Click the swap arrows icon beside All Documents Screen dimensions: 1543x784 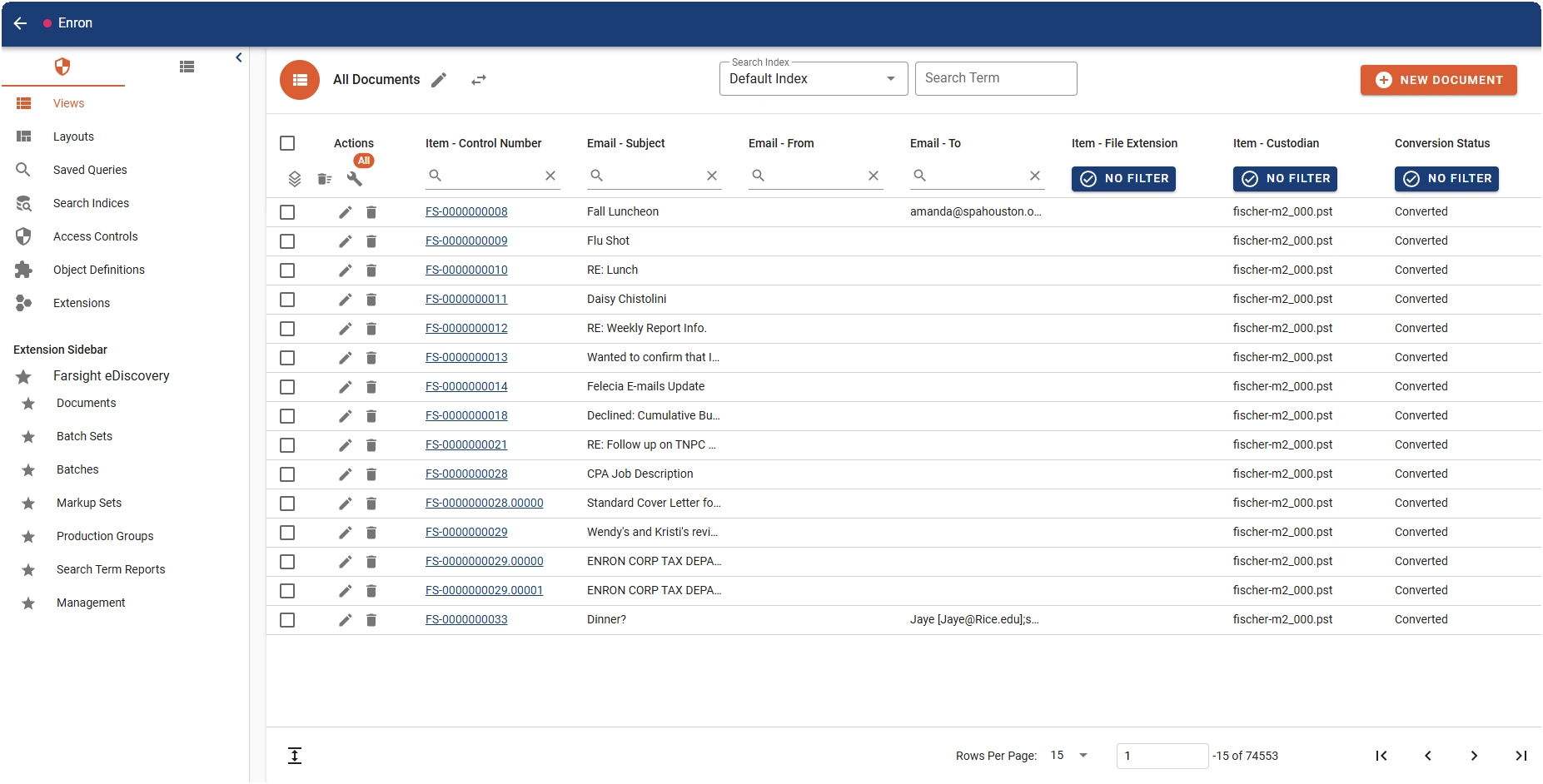479,80
